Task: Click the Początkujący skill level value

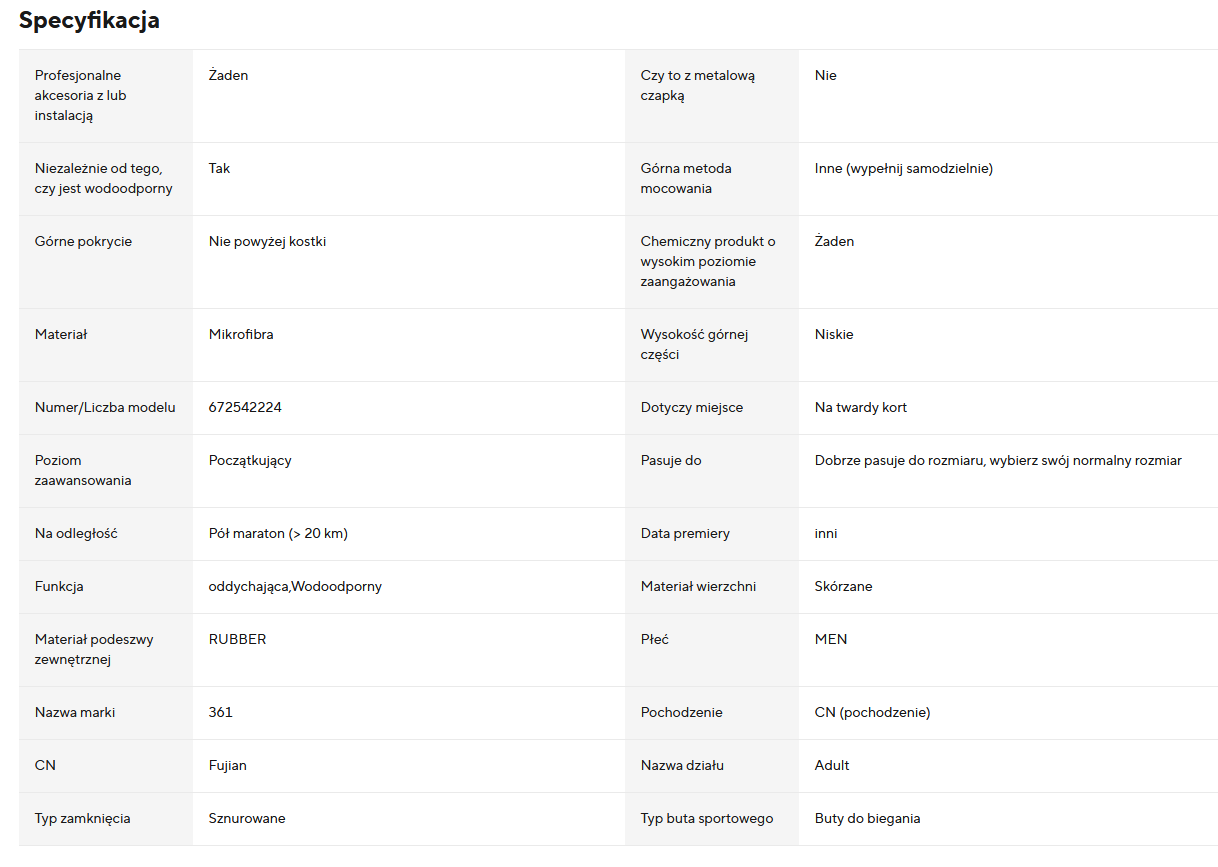Action: coord(250,460)
